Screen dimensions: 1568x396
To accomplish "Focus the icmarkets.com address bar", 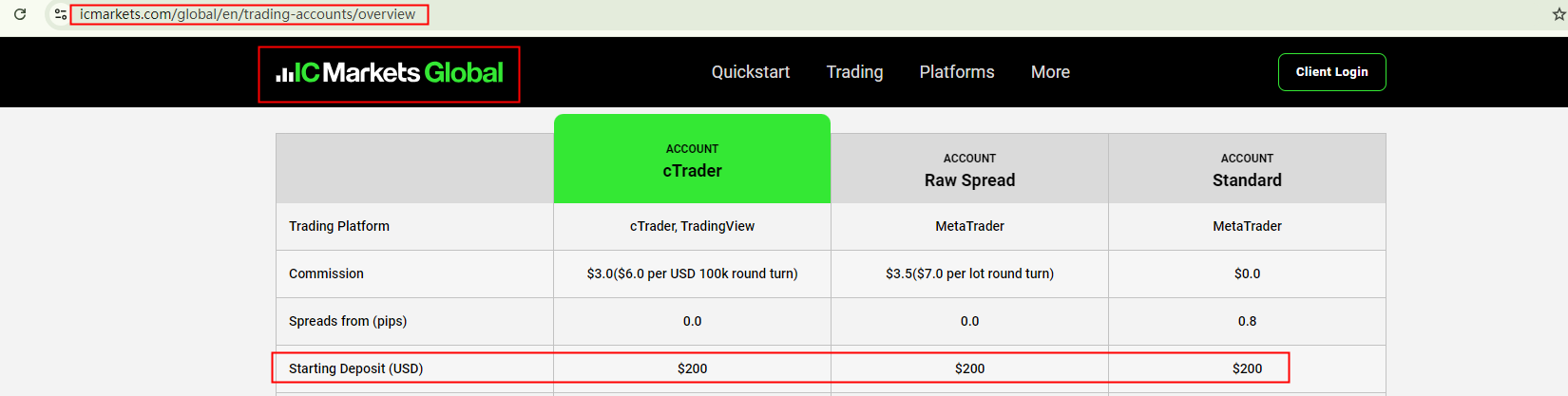I will (247, 14).
